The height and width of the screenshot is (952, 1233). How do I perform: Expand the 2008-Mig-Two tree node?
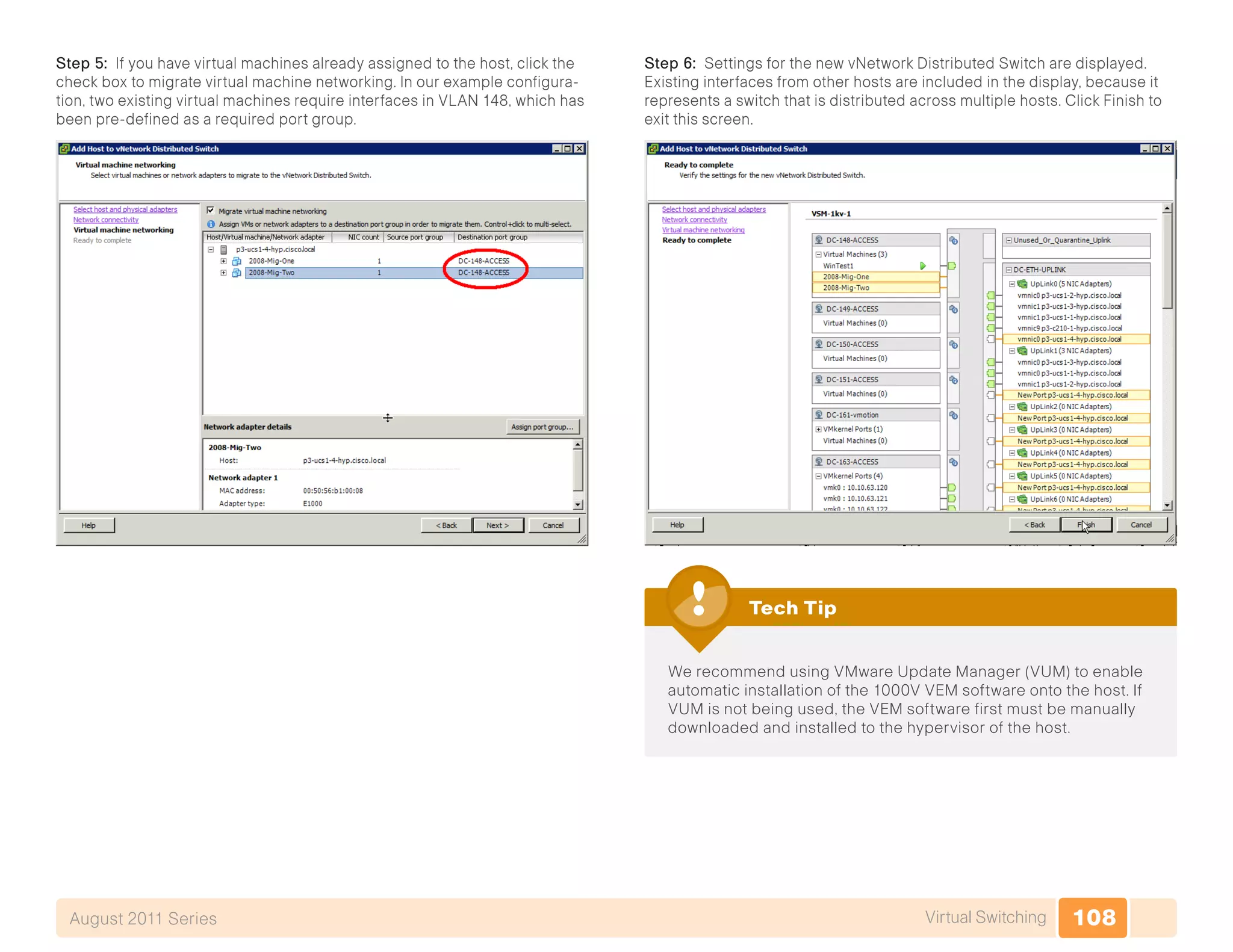coord(223,273)
